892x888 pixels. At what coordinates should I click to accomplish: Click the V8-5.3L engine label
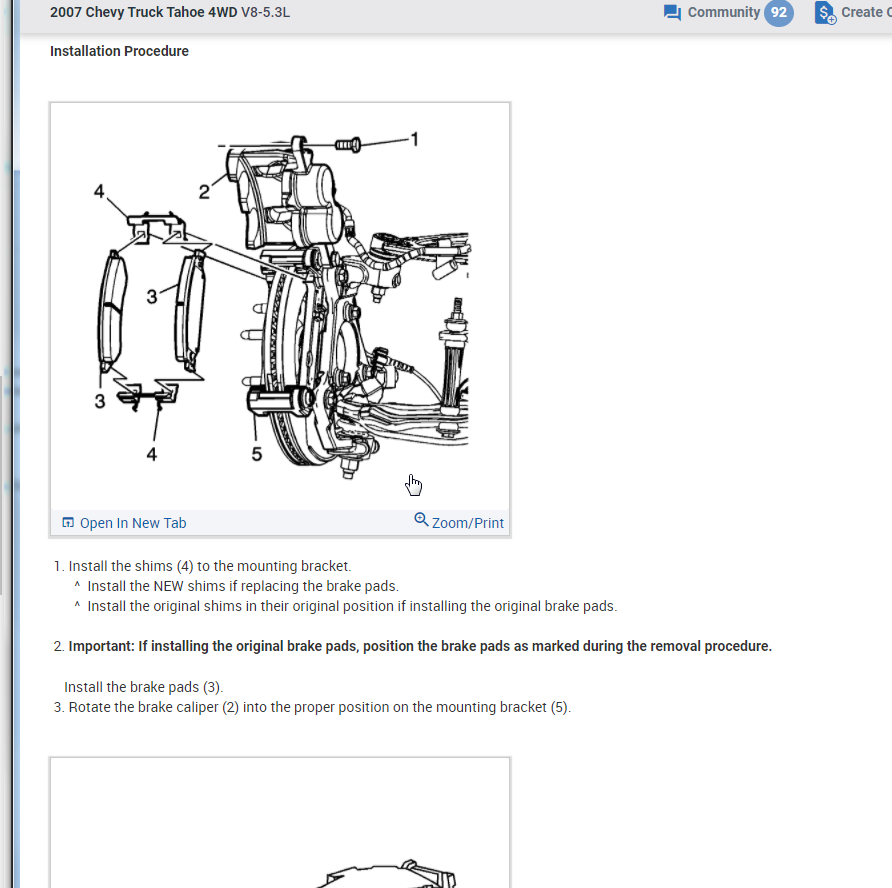(x=265, y=13)
